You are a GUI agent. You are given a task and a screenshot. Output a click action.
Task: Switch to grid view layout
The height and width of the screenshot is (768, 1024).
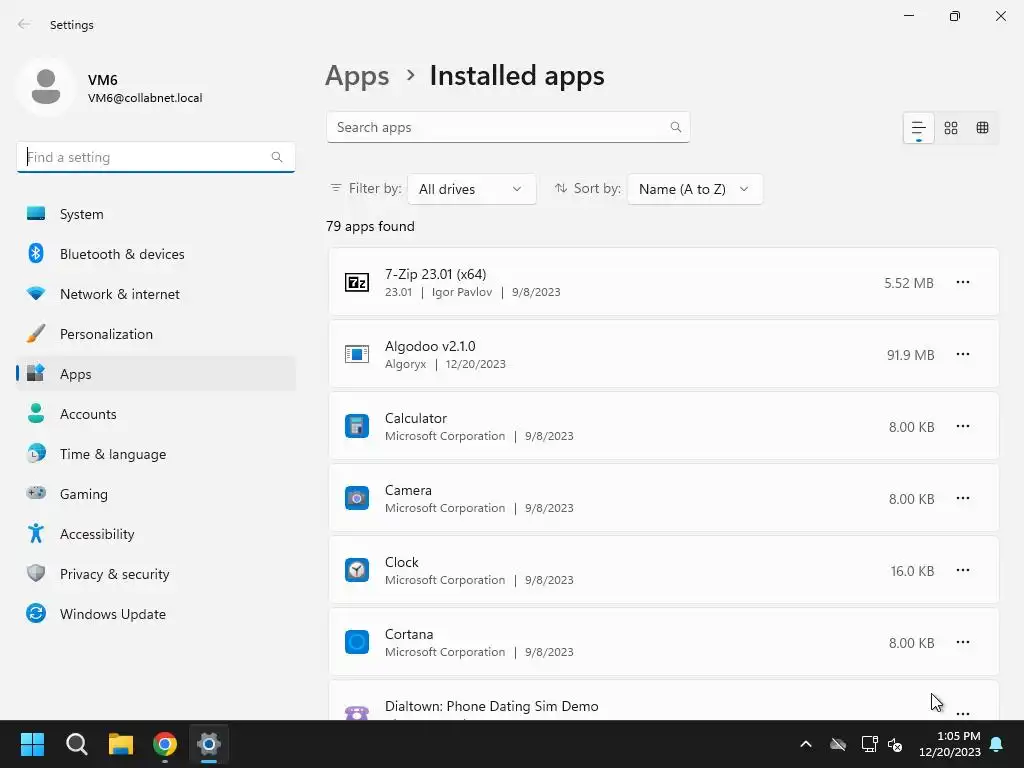951,128
